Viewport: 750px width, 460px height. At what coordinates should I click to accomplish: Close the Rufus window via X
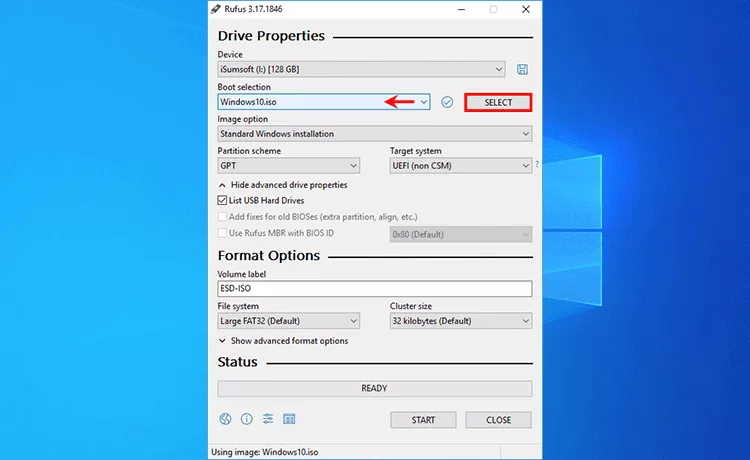(x=526, y=9)
